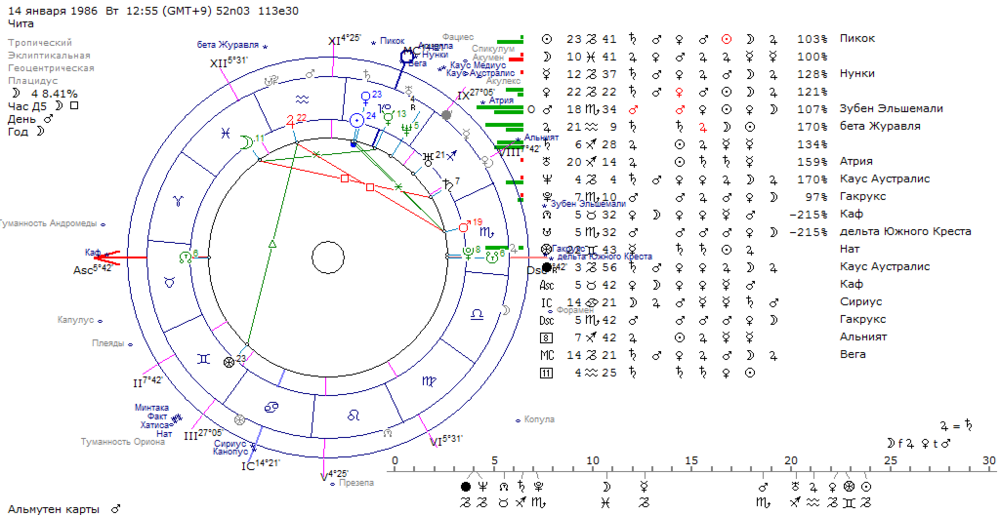1000x515 pixels.
Task: Click the blue Sun symbol inside the wheel
Action: [x=357, y=120]
